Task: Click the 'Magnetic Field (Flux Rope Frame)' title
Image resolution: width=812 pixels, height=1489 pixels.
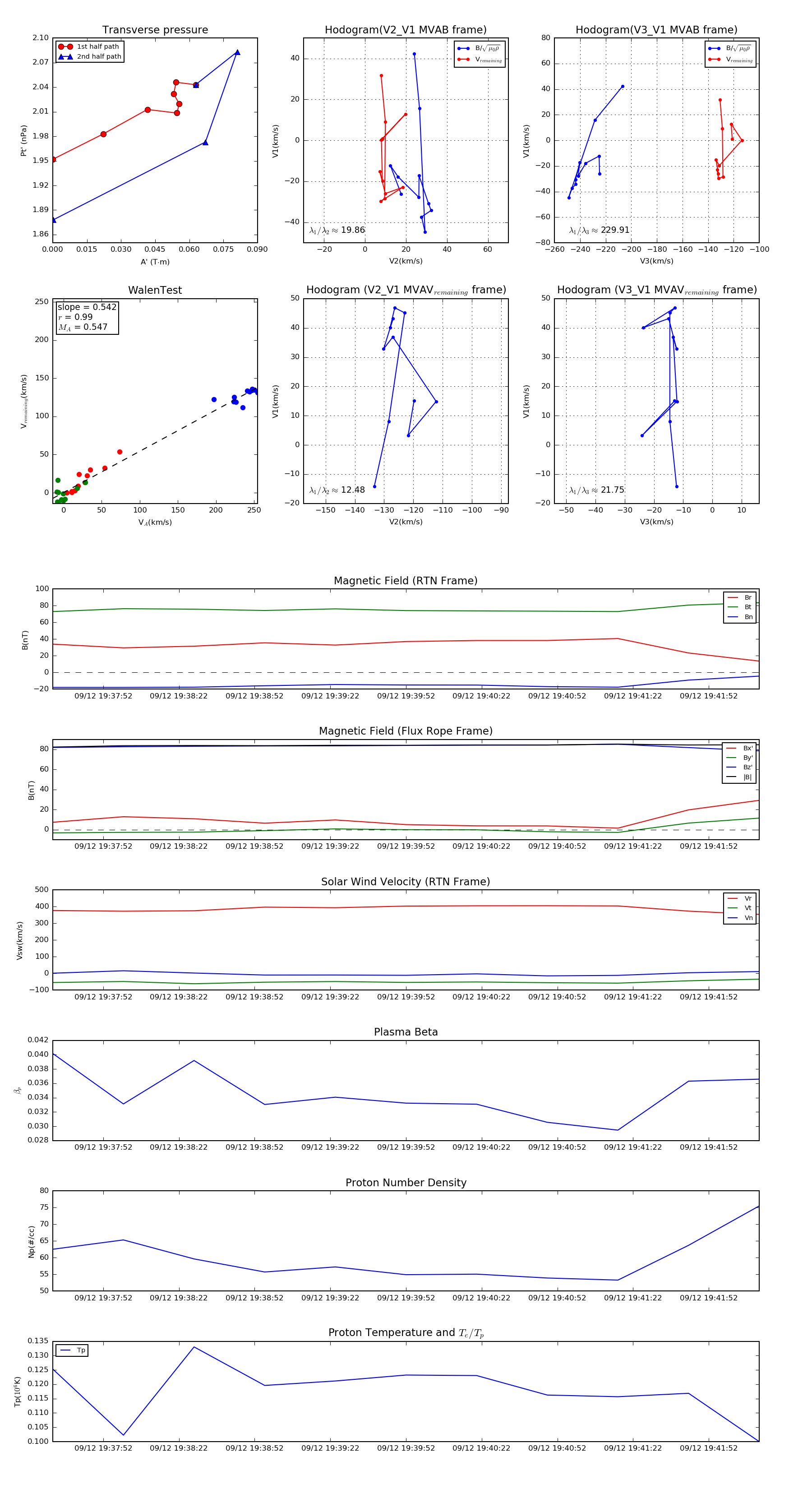Action: [406, 731]
